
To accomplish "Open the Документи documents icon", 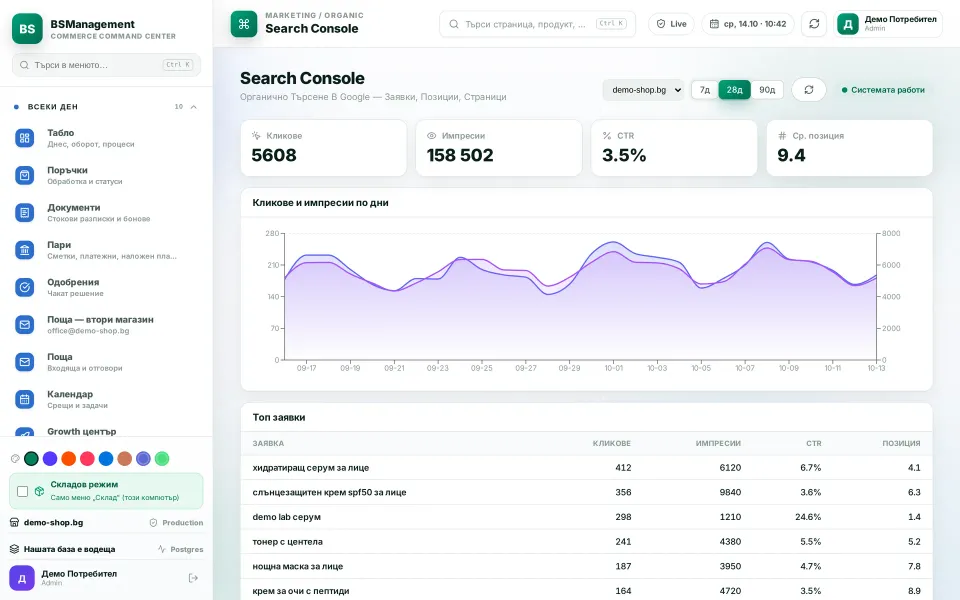I will [24, 213].
